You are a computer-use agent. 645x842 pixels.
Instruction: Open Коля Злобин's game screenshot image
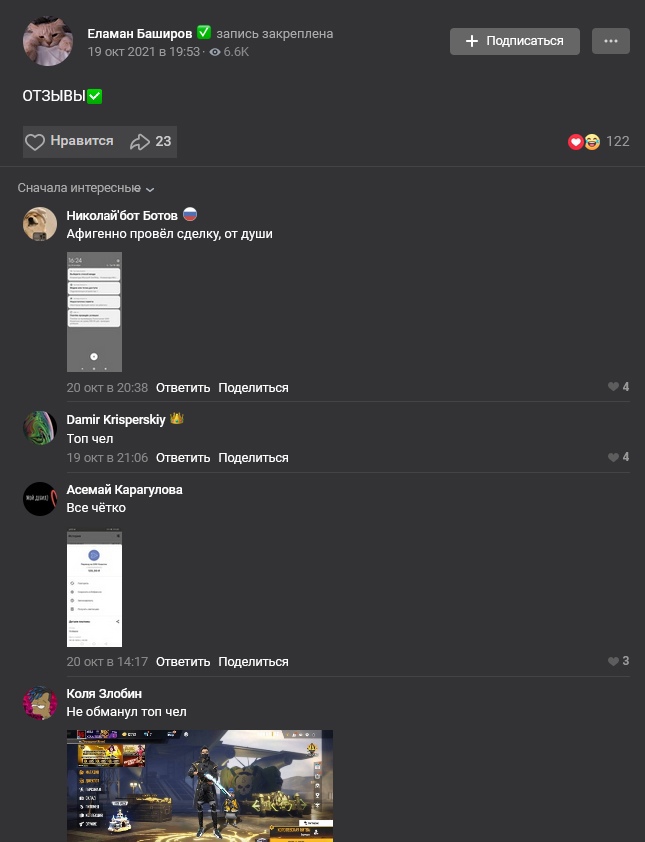[x=200, y=786]
